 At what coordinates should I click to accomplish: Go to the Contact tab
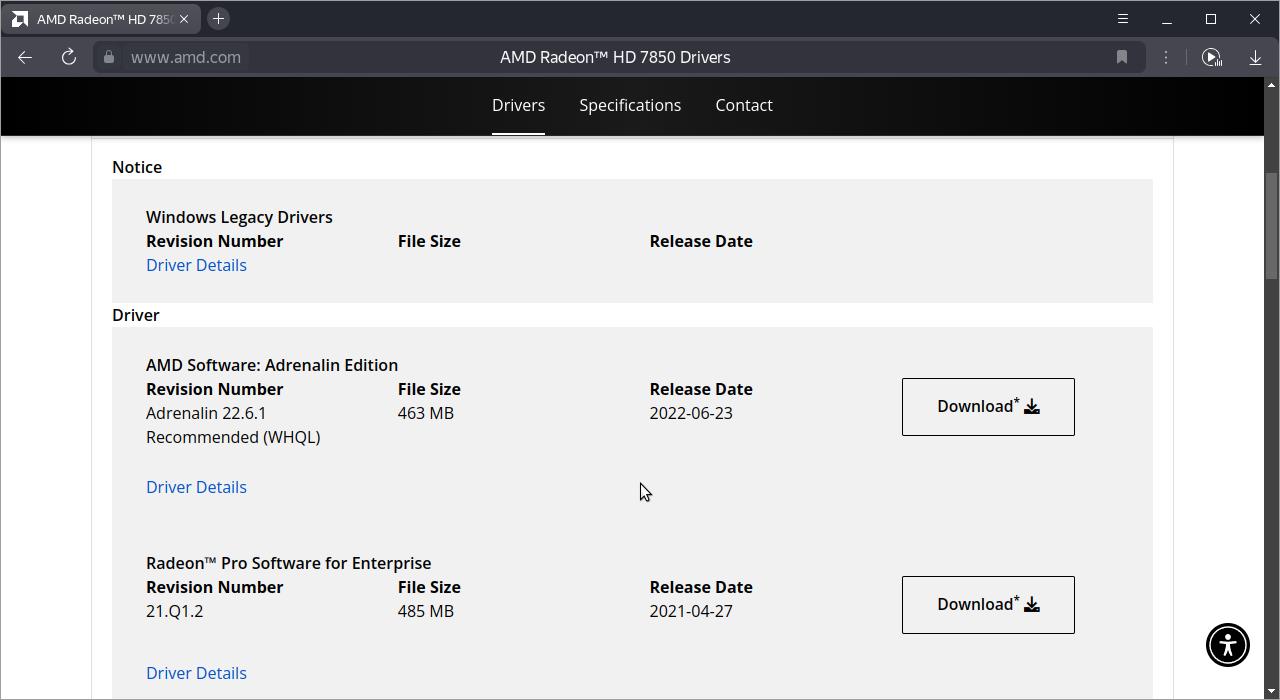click(743, 105)
